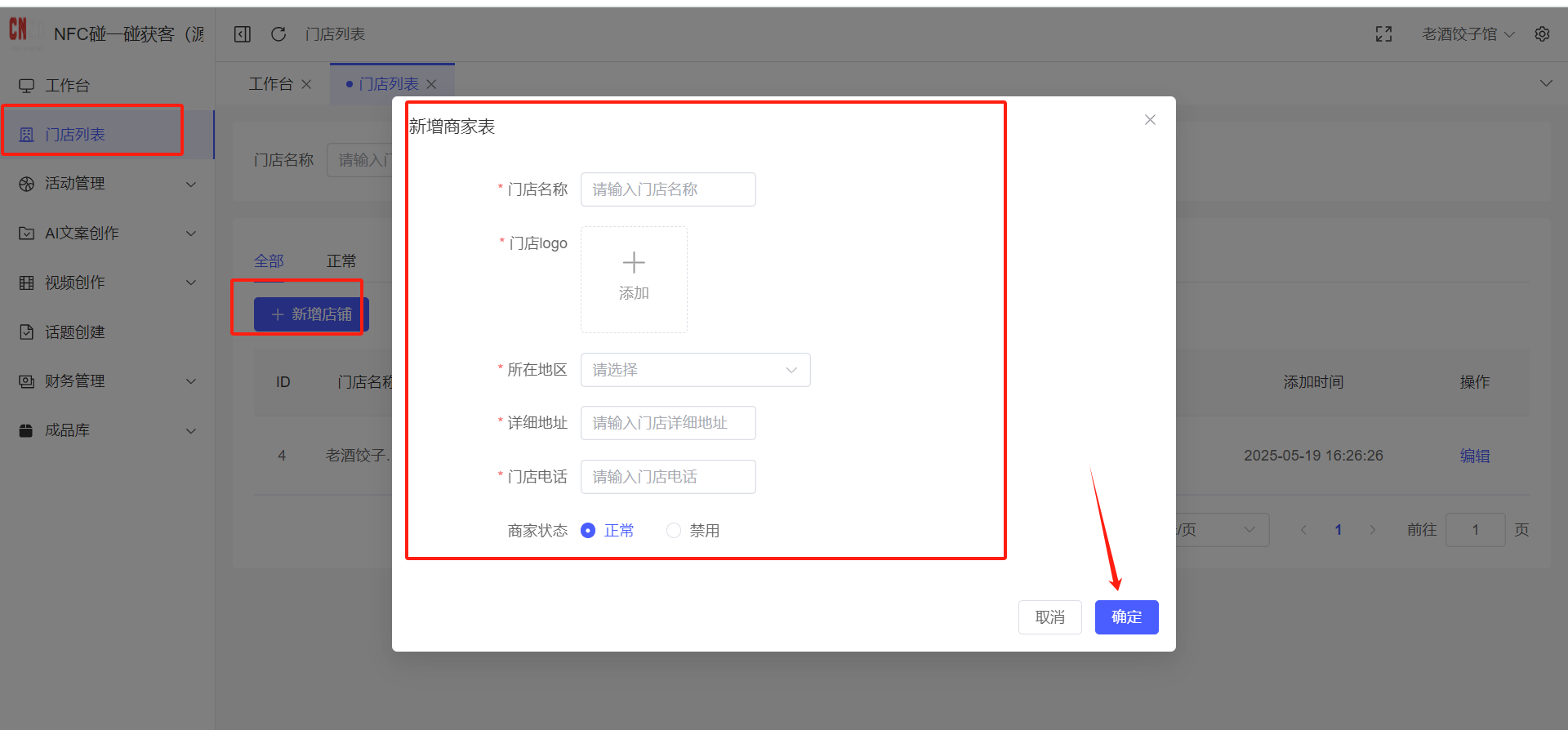Open 话题创建 in the sidebar
1568x730 pixels.
pos(74,332)
